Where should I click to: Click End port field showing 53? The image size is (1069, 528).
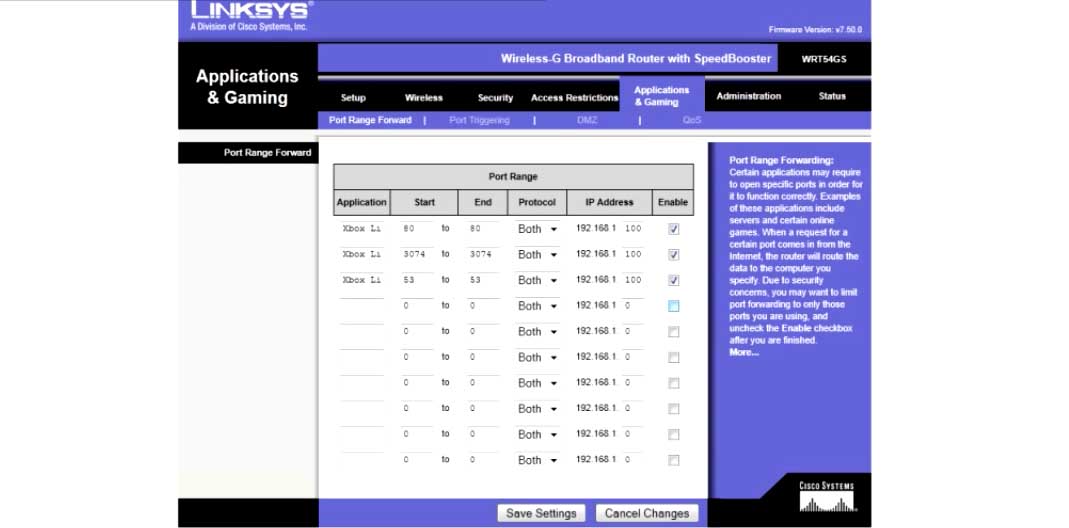pos(483,280)
